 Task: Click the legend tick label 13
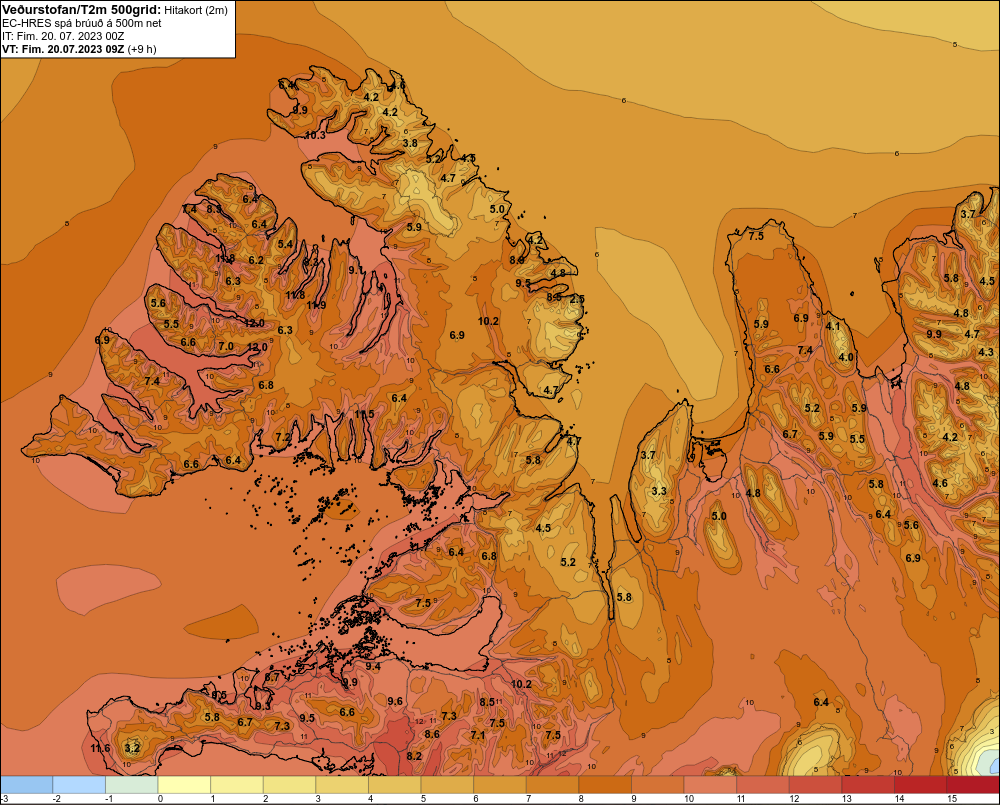pos(846,799)
